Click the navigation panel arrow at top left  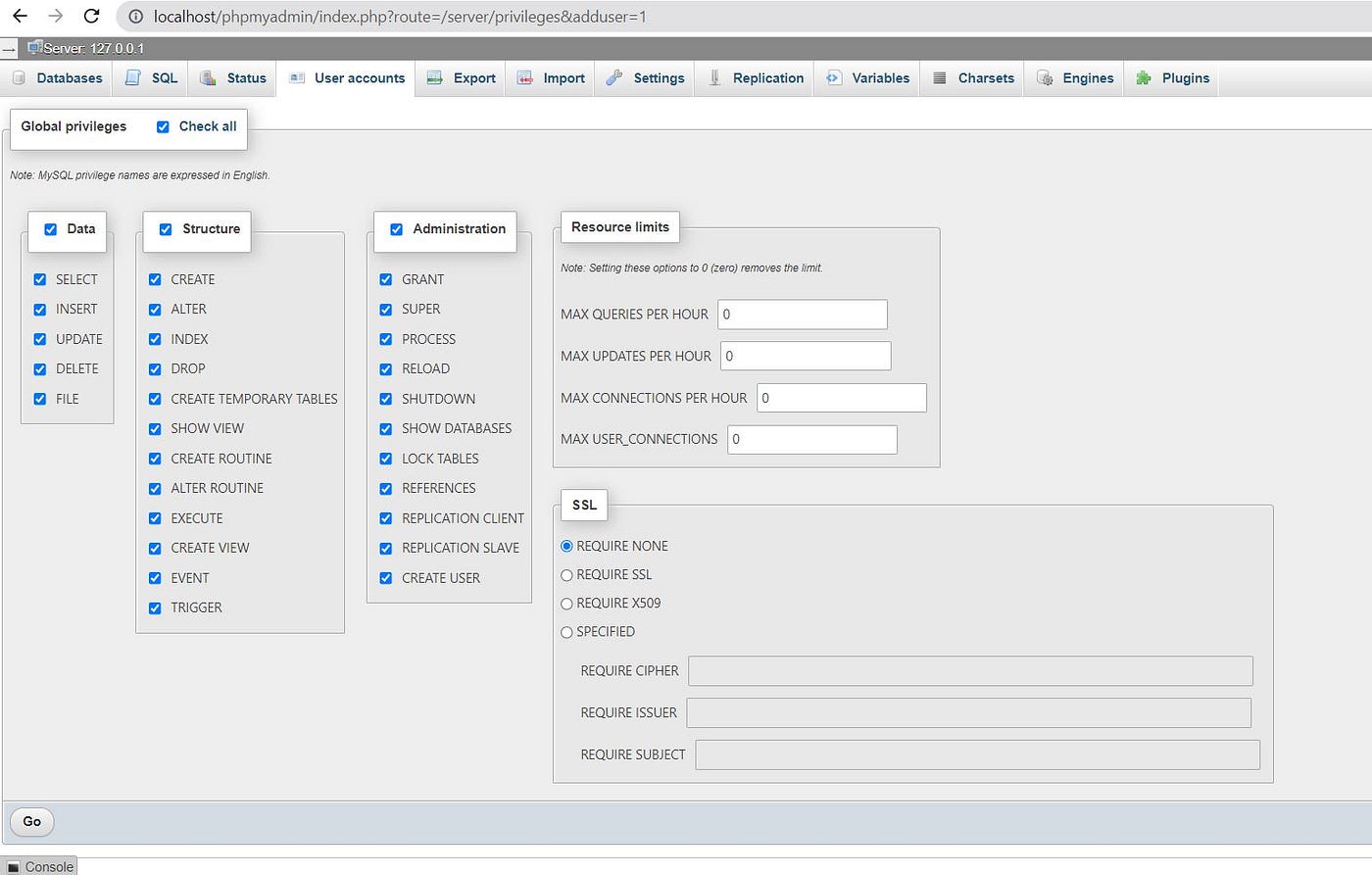click(x=9, y=48)
